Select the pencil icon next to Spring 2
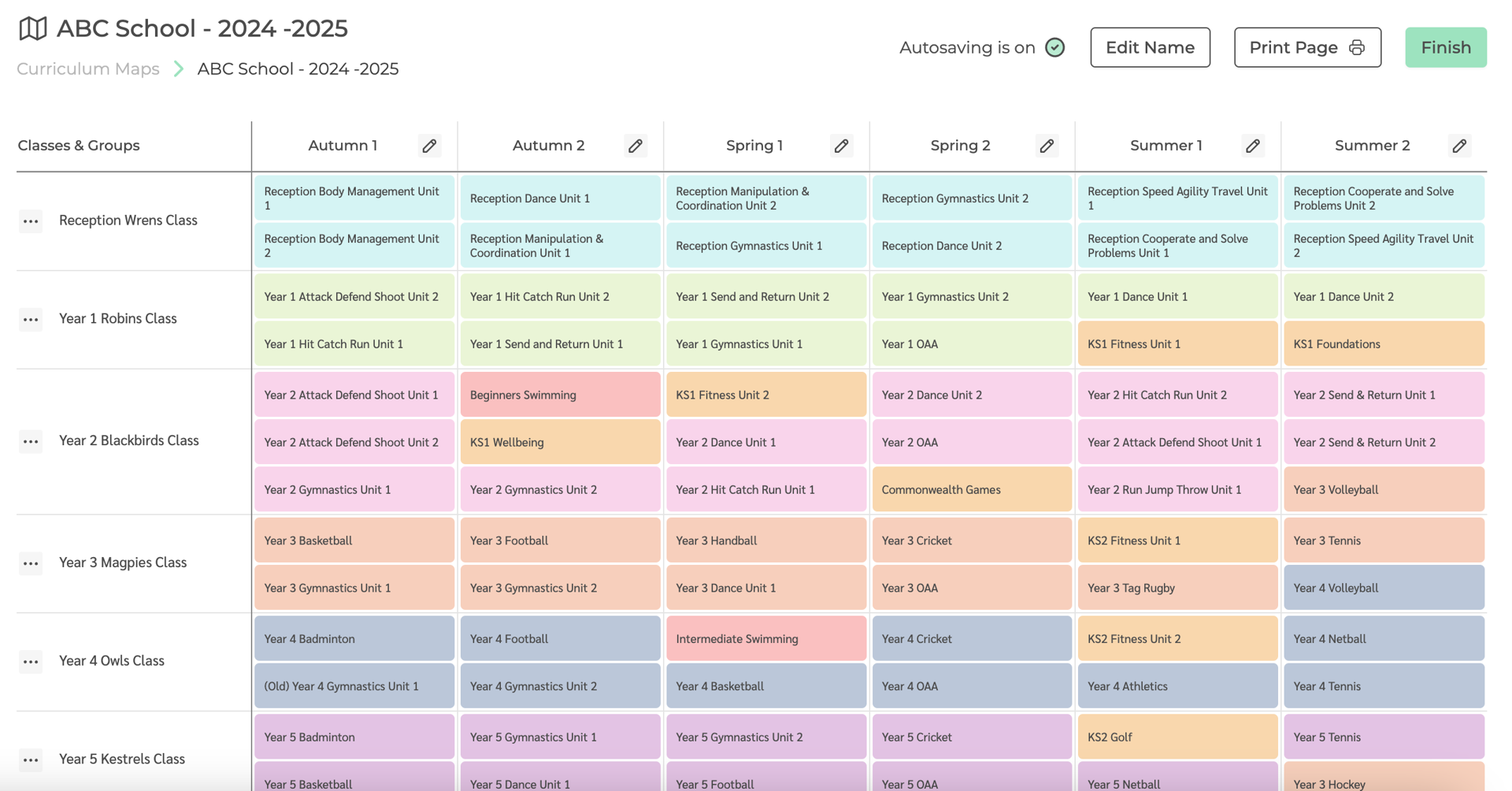Image resolution: width=1512 pixels, height=791 pixels. point(1047,145)
